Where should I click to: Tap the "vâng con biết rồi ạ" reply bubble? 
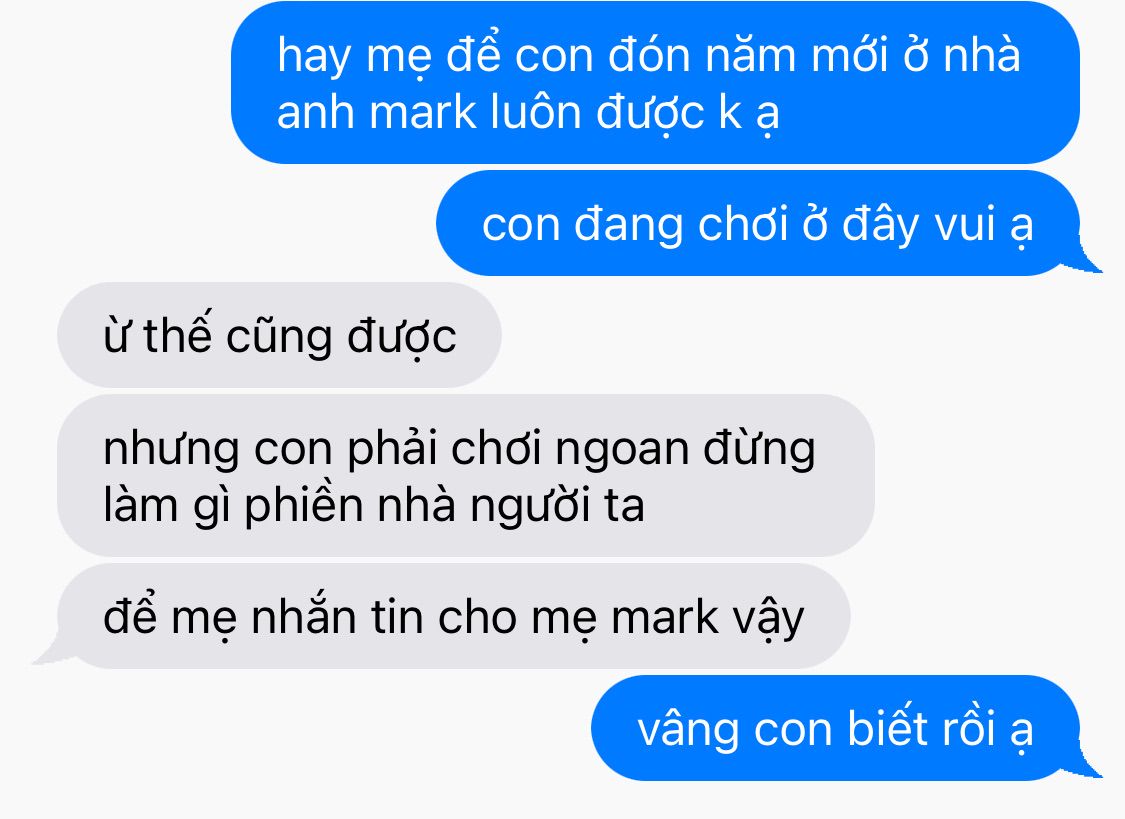point(836,728)
